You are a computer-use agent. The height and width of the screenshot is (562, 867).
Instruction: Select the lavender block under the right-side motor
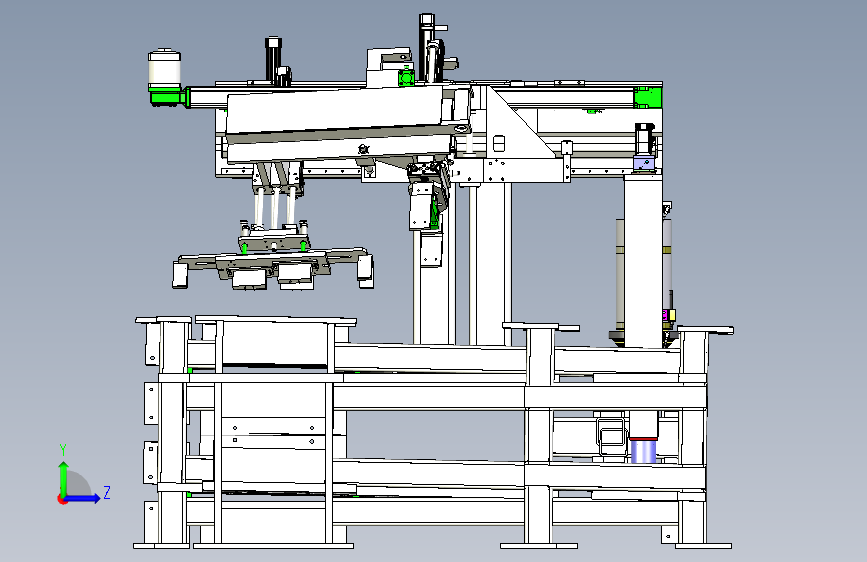pos(644,164)
